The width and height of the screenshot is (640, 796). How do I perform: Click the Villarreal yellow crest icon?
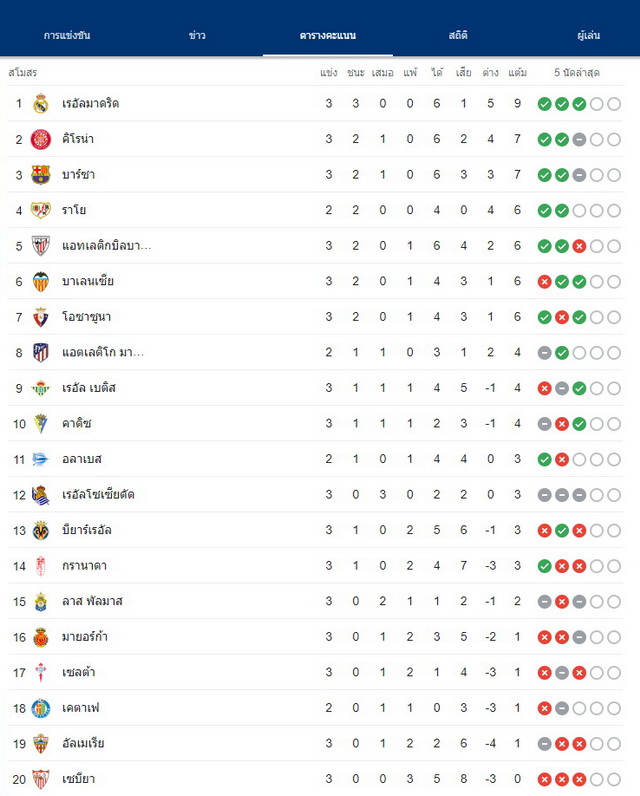click(41, 530)
